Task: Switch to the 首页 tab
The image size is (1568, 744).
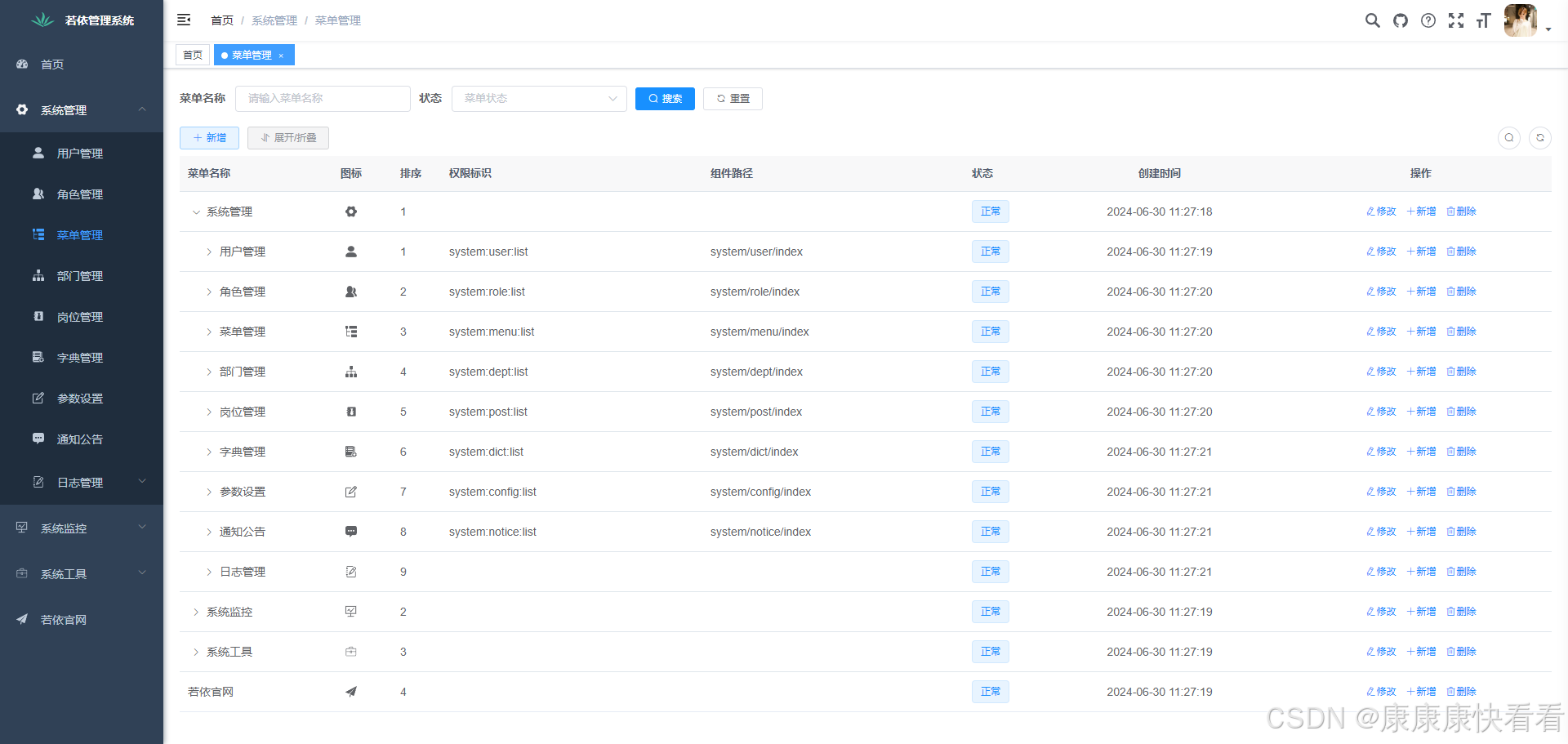Action: [x=193, y=56]
